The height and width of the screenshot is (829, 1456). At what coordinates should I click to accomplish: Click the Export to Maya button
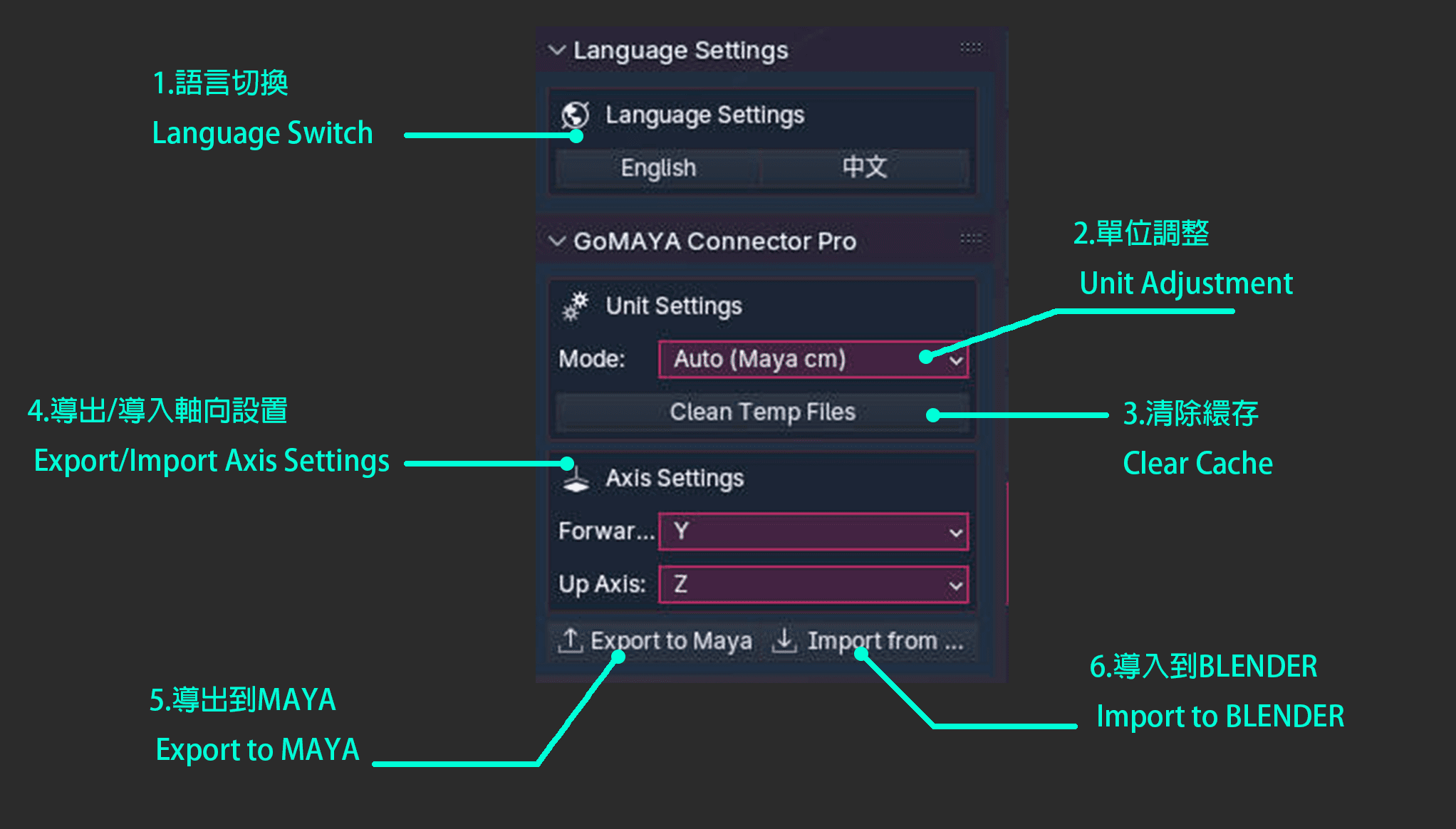[x=655, y=641]
